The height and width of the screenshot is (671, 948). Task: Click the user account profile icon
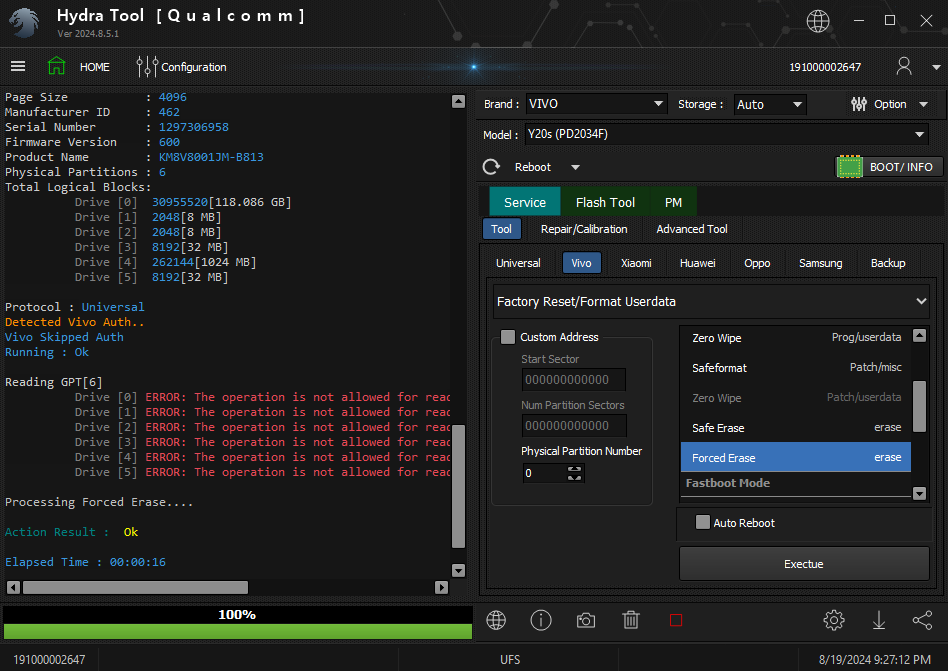click(x=904, y=67)
